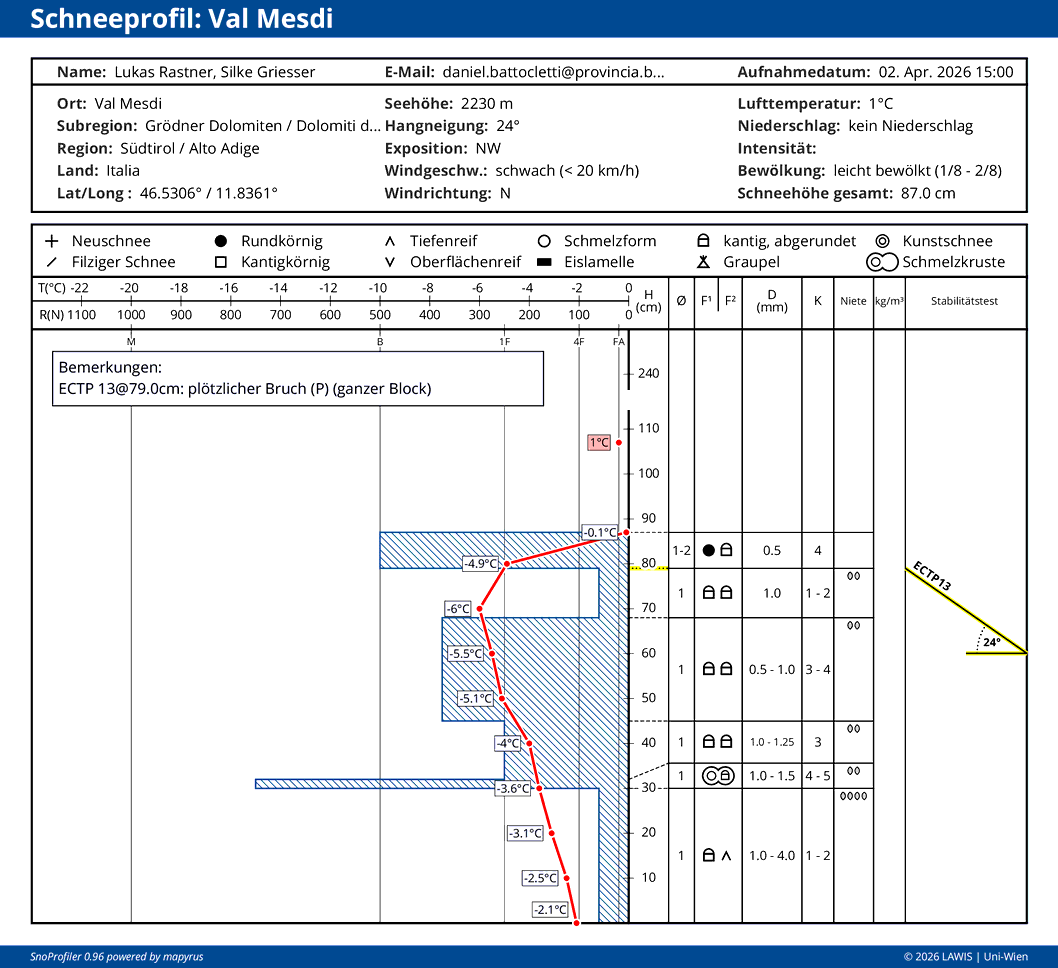Select the Rundkörnig filled circle legend icon

click(221, 241)
